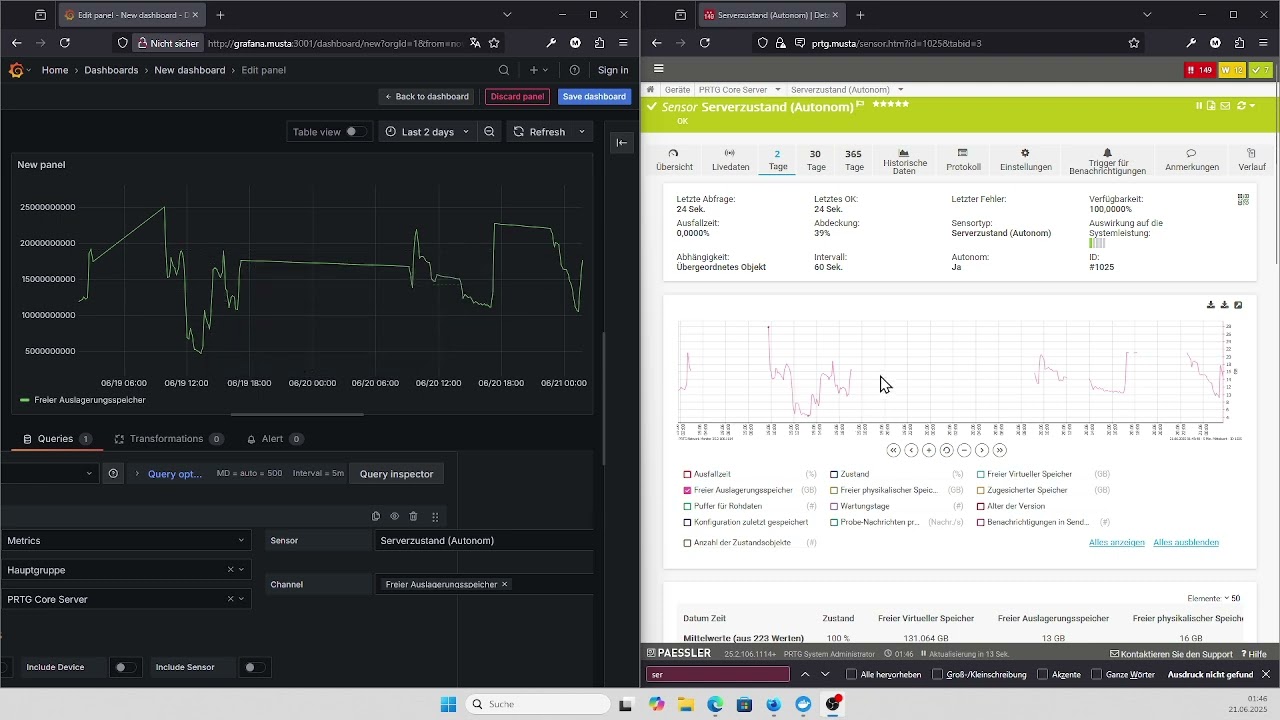1280x720 pixels.
Task: Click the Windows taskbar Suche box
Action: tap(538, 704)
